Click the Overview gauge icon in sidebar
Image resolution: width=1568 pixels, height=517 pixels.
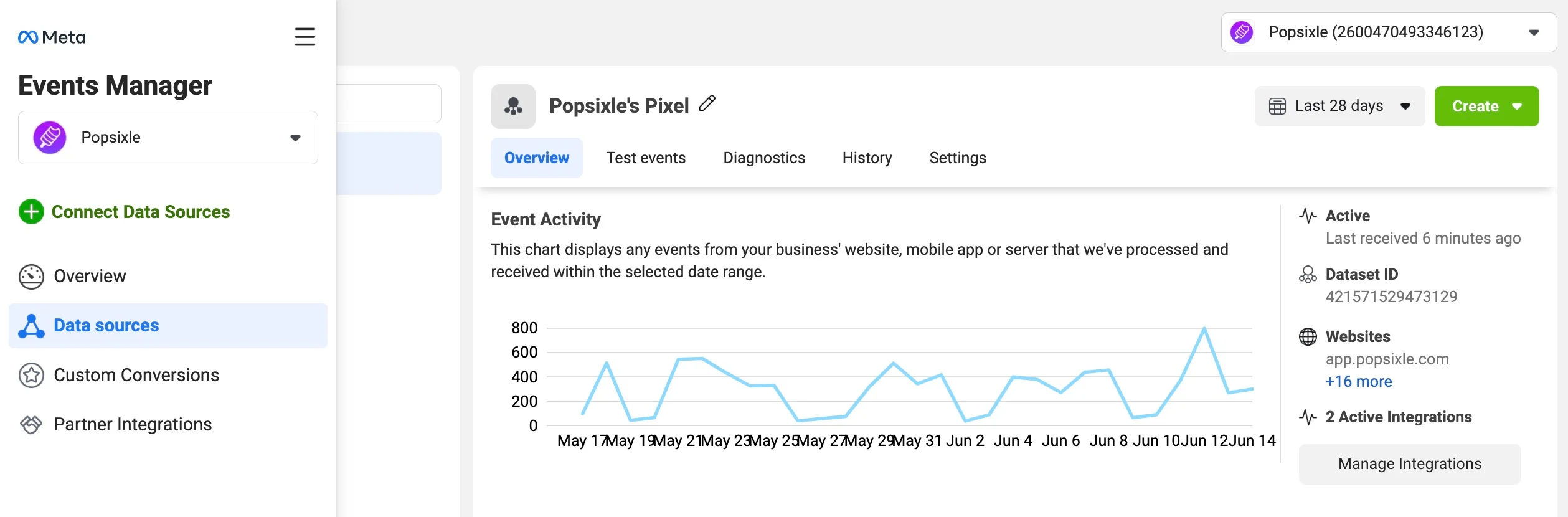31,277
